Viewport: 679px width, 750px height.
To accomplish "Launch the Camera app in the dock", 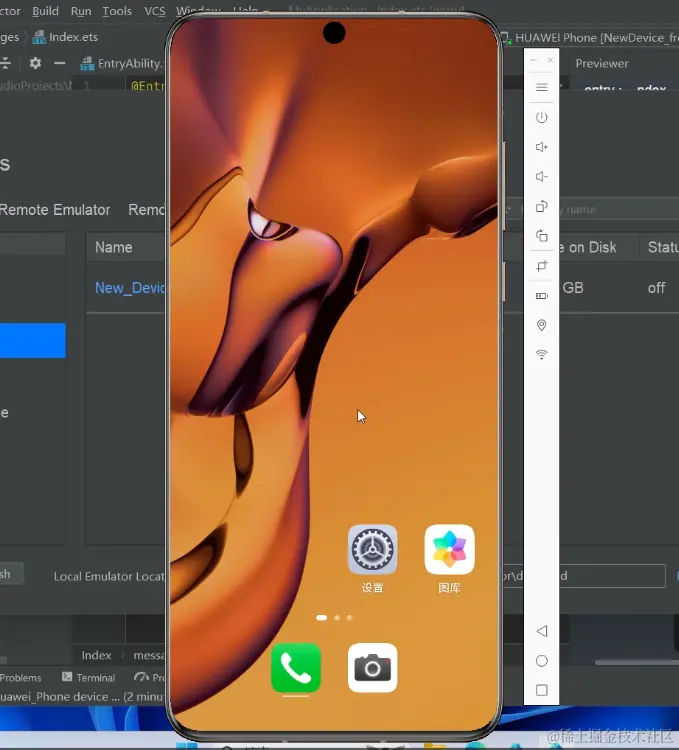I will tap(372, 668).
